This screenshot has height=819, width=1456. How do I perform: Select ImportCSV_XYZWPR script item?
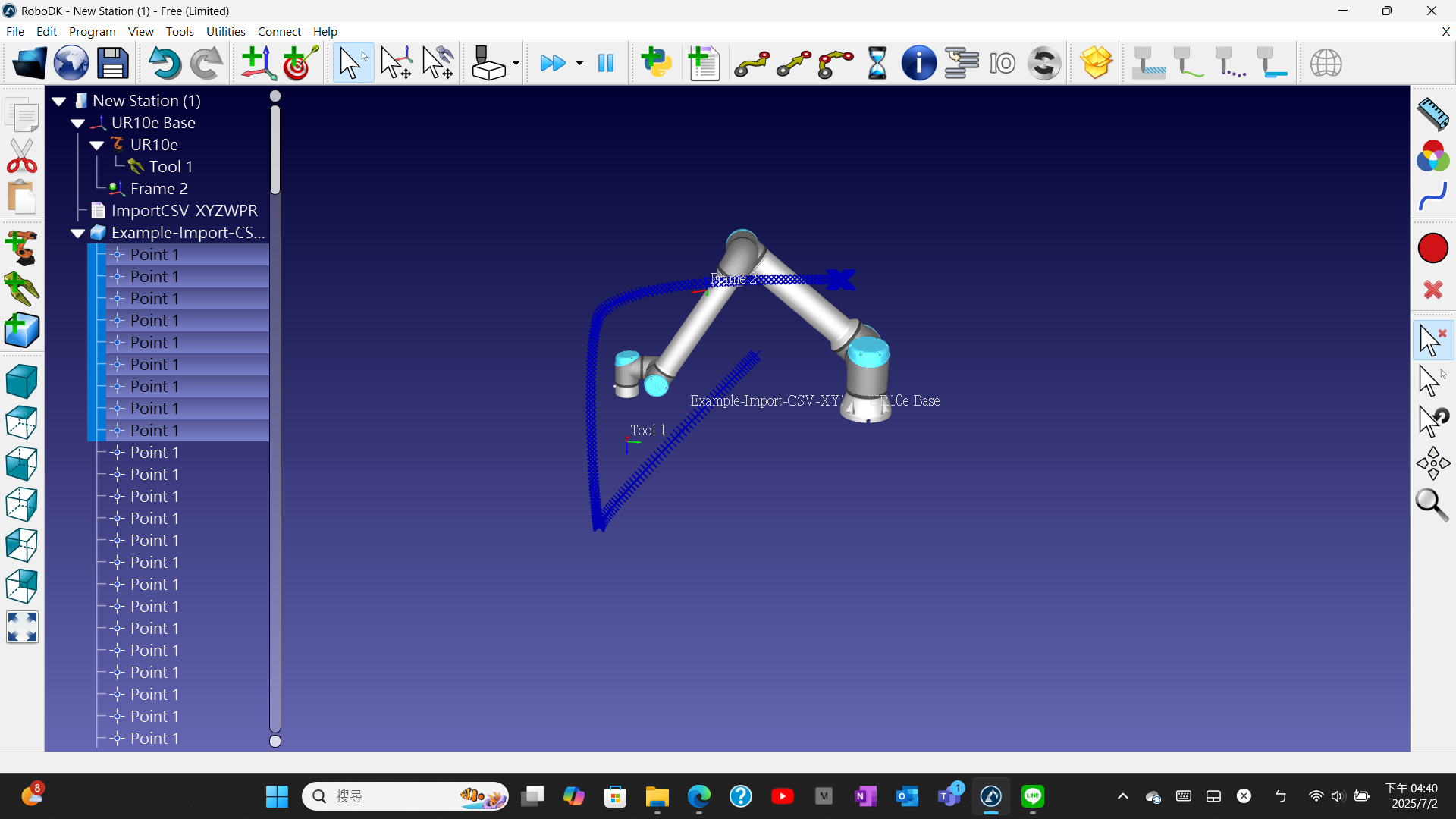pos(184,211)
